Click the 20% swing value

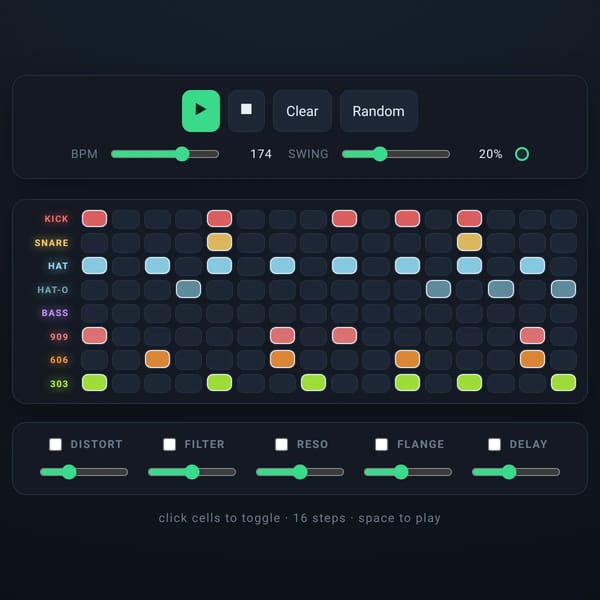[490, 154]
